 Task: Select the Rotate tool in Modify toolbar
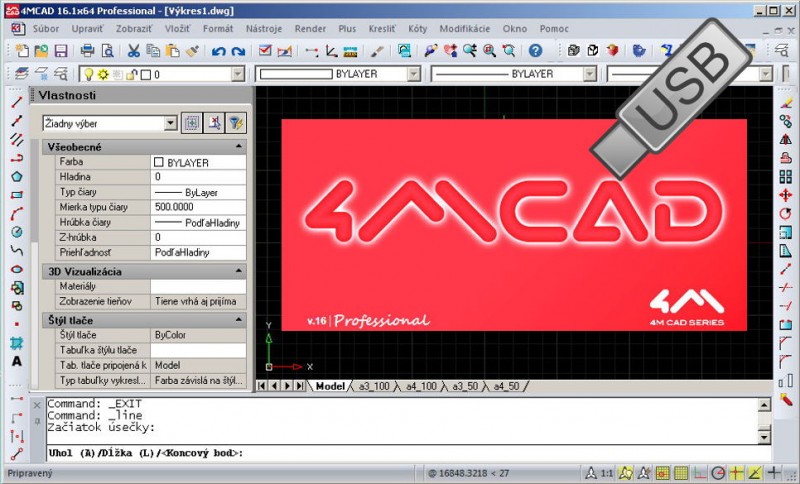786,214
